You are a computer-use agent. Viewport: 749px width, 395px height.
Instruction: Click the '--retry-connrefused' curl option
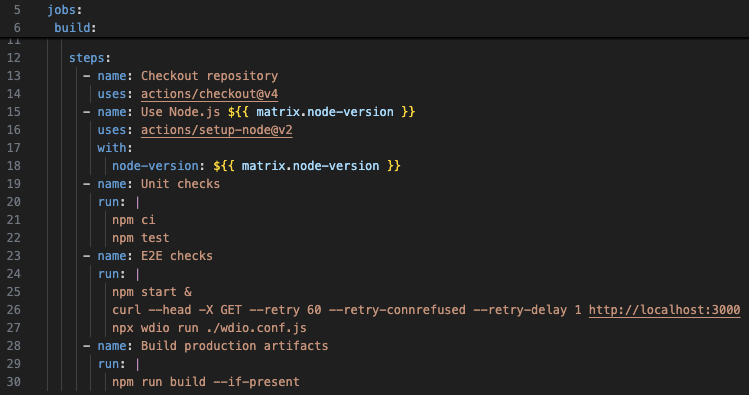tap(397, 310)
